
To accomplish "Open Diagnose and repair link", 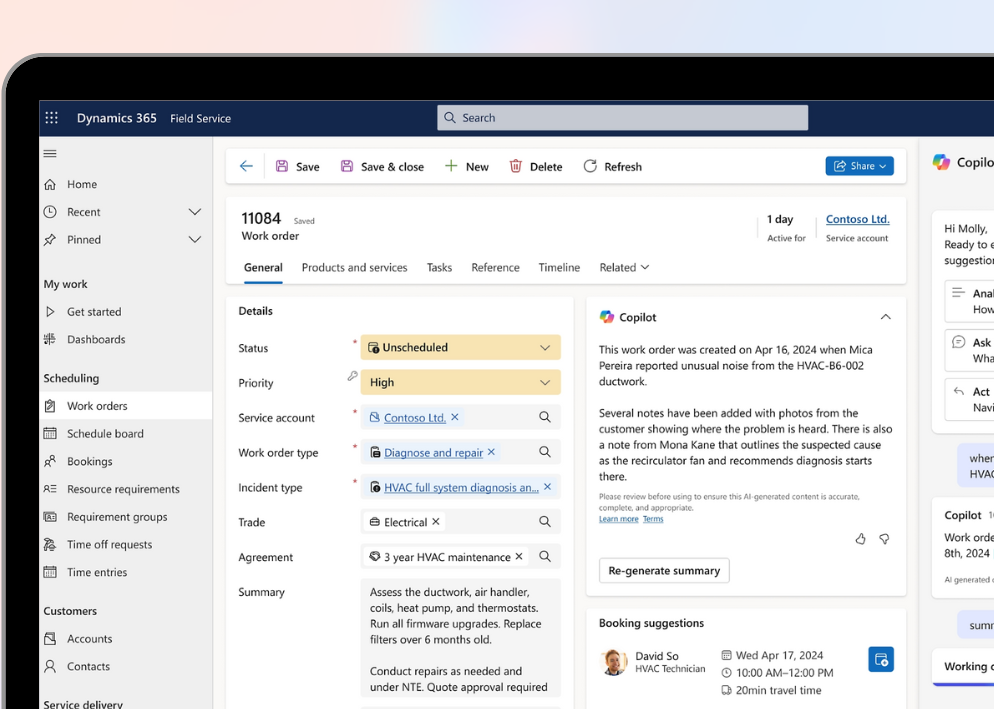I will [x=434, y=453].
